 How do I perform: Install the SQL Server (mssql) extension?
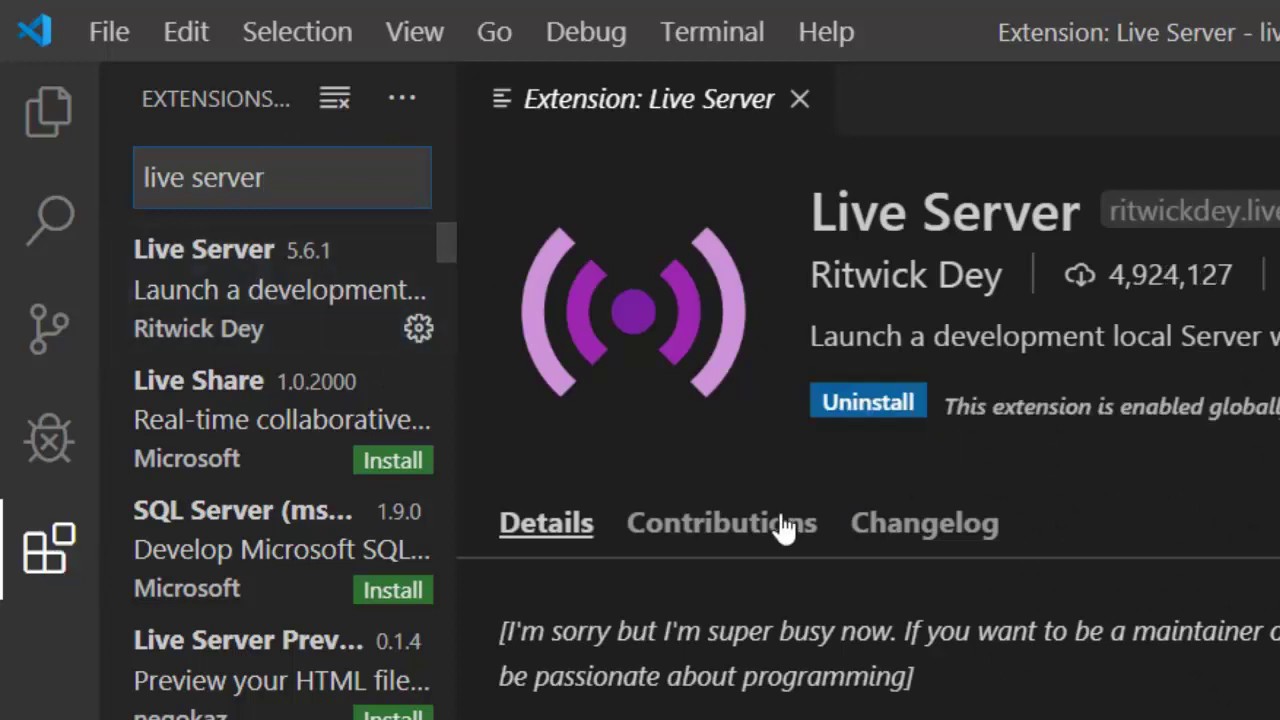[393, 590]
